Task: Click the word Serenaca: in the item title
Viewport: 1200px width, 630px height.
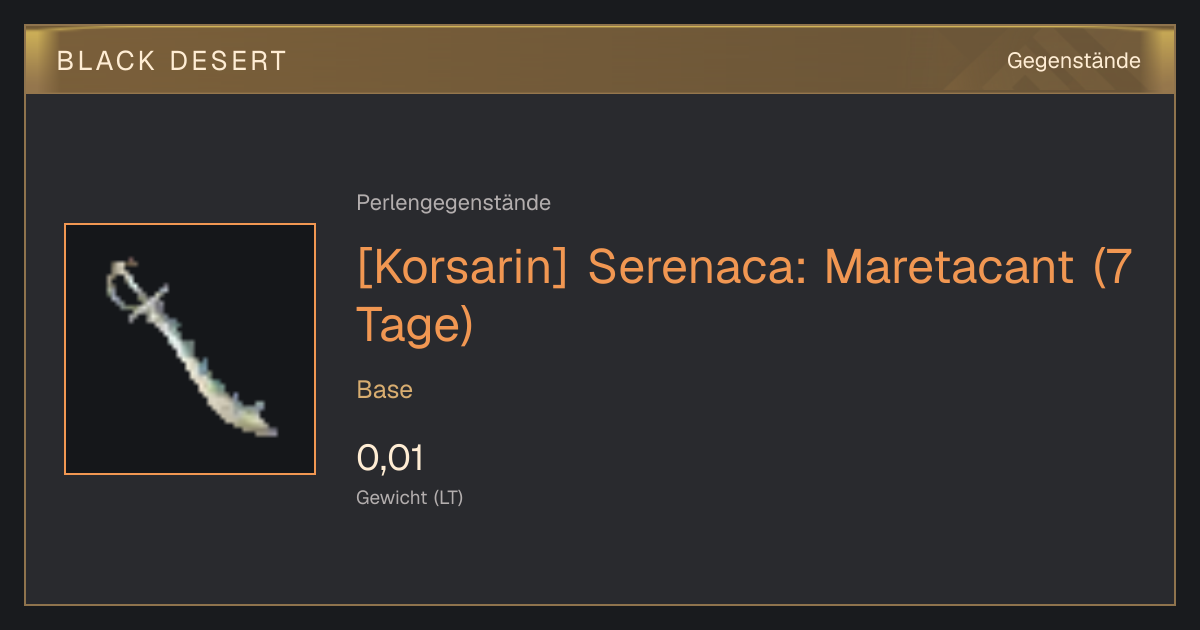Action: click(x=698, y=268)
